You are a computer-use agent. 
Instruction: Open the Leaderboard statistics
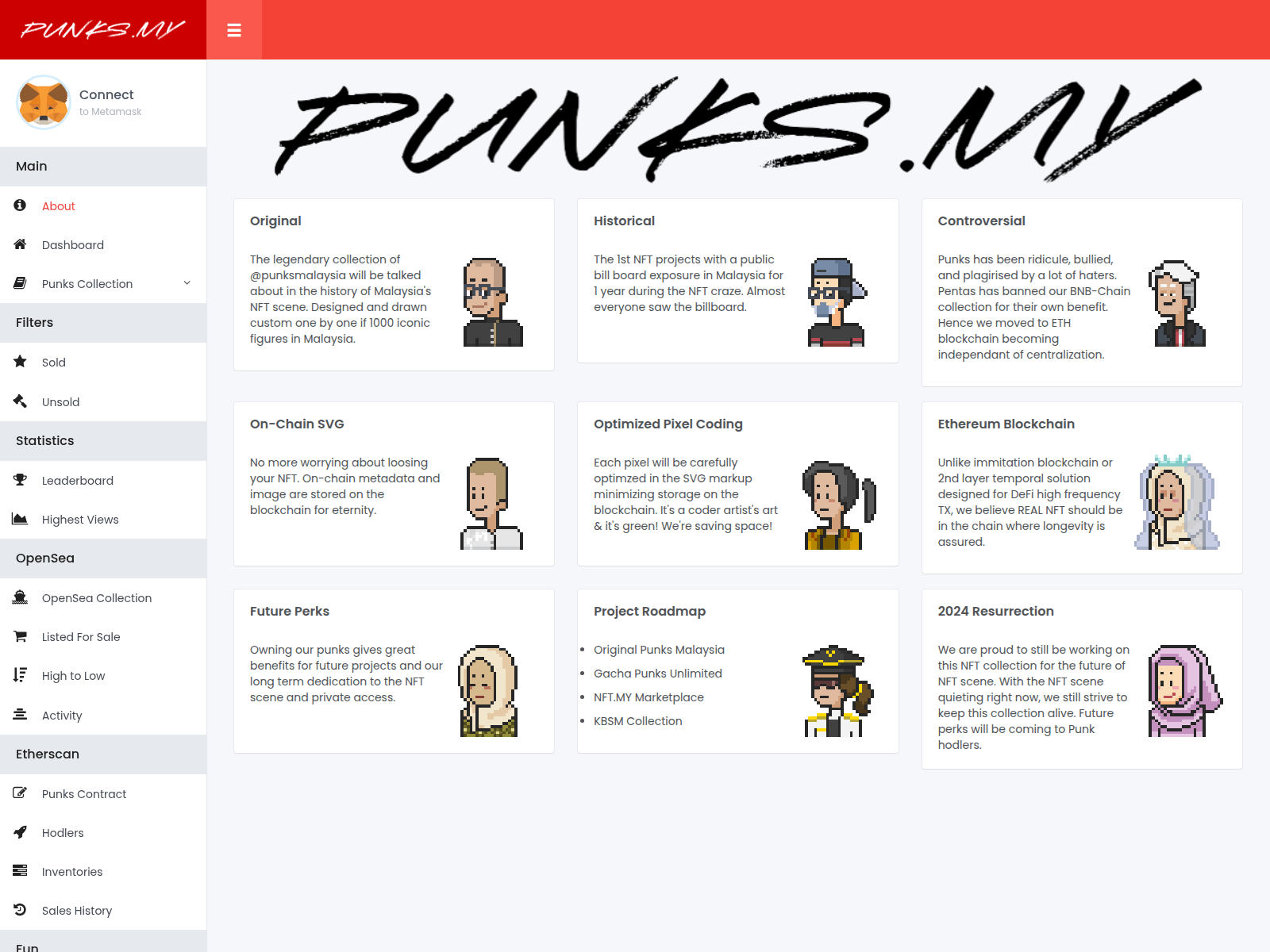click(103, 481)
